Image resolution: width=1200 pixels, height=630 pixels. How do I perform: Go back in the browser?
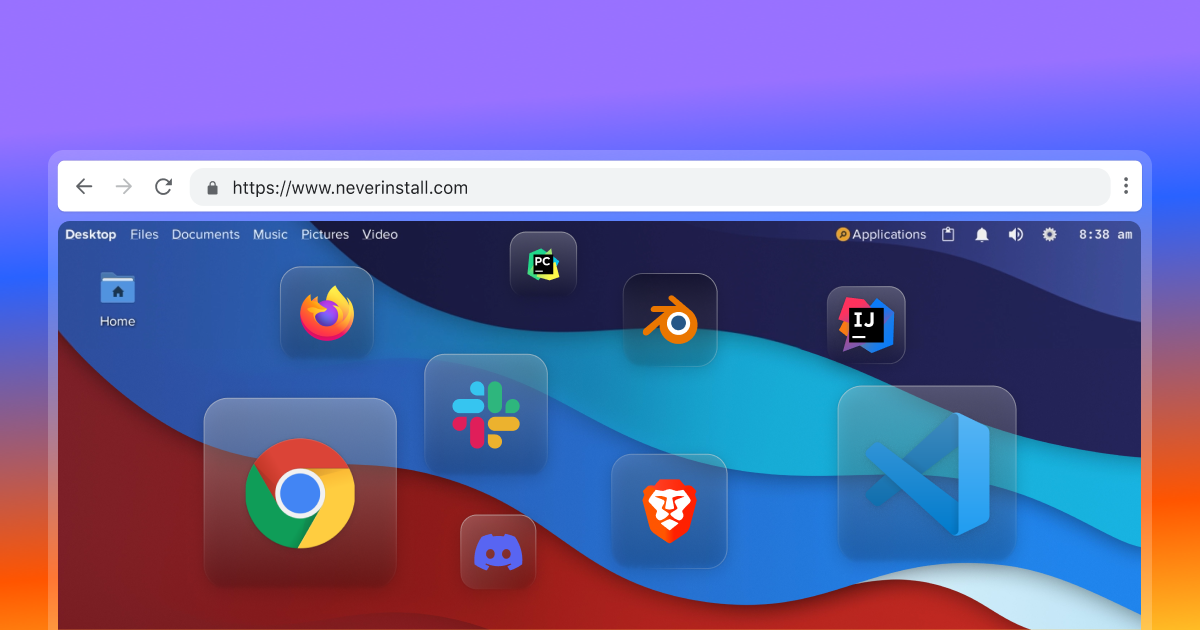(84, 187)
